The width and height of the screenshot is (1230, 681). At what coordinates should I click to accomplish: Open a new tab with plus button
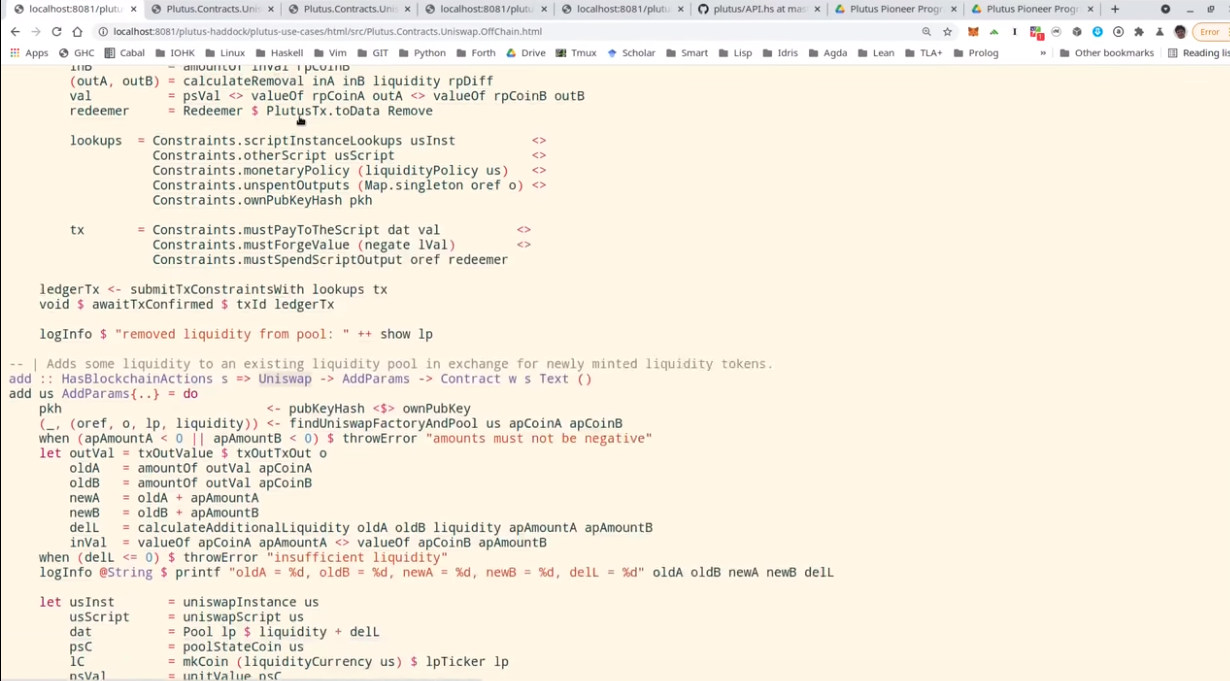(1115, 9)
